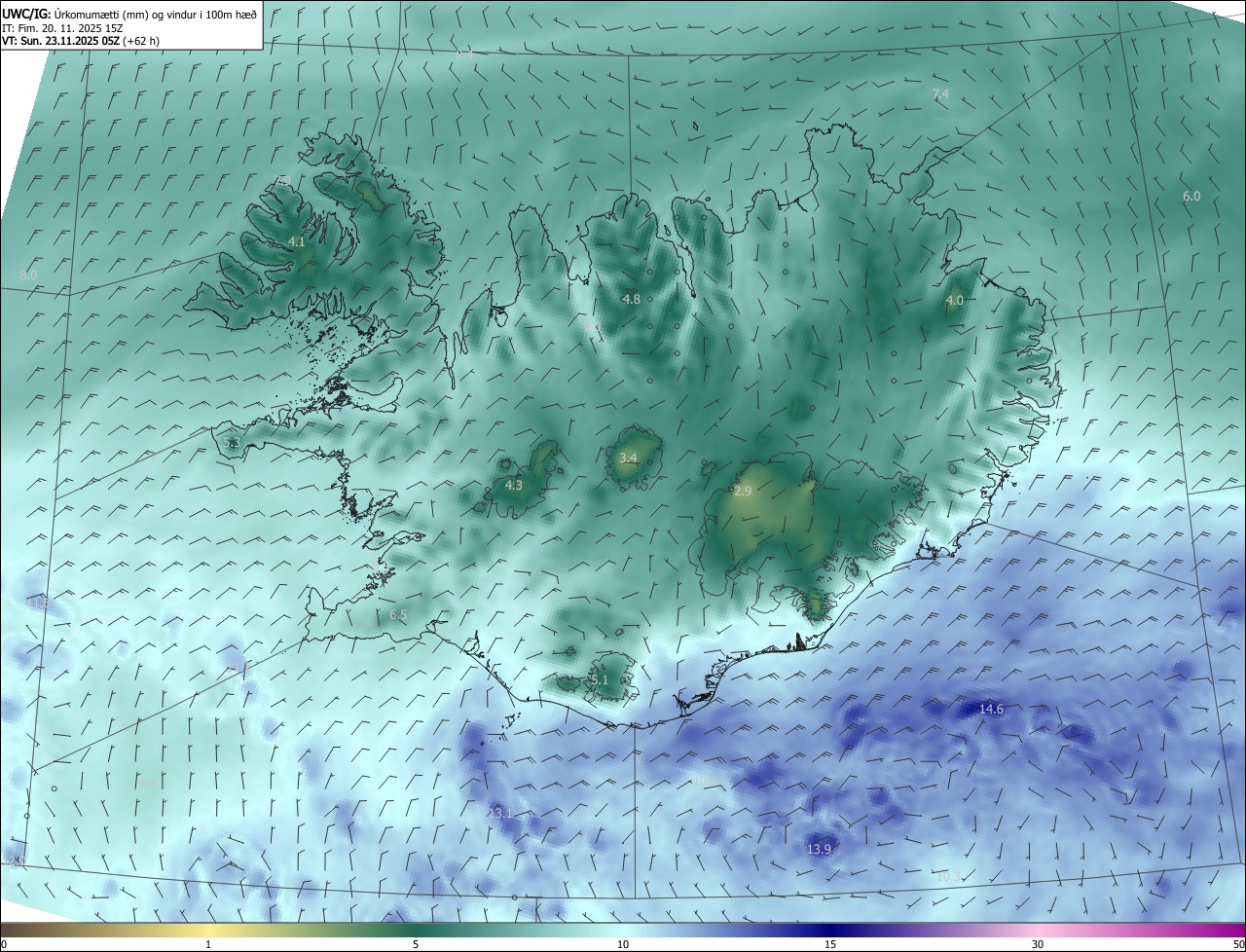Click the 6.5 value label in southwest Iceland

[398, 614]
